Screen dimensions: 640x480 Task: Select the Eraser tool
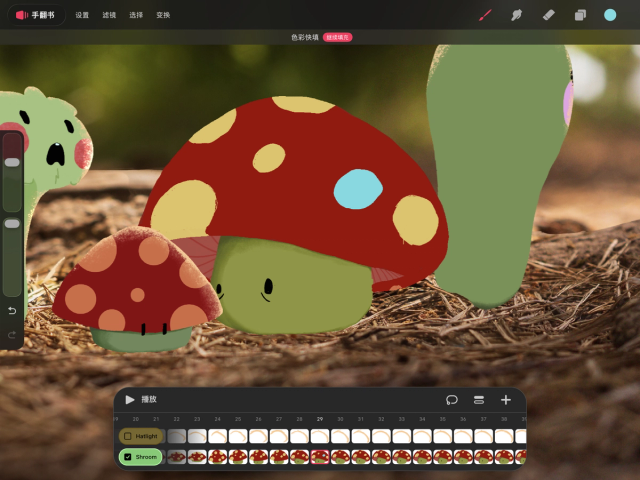click(548, 15)
